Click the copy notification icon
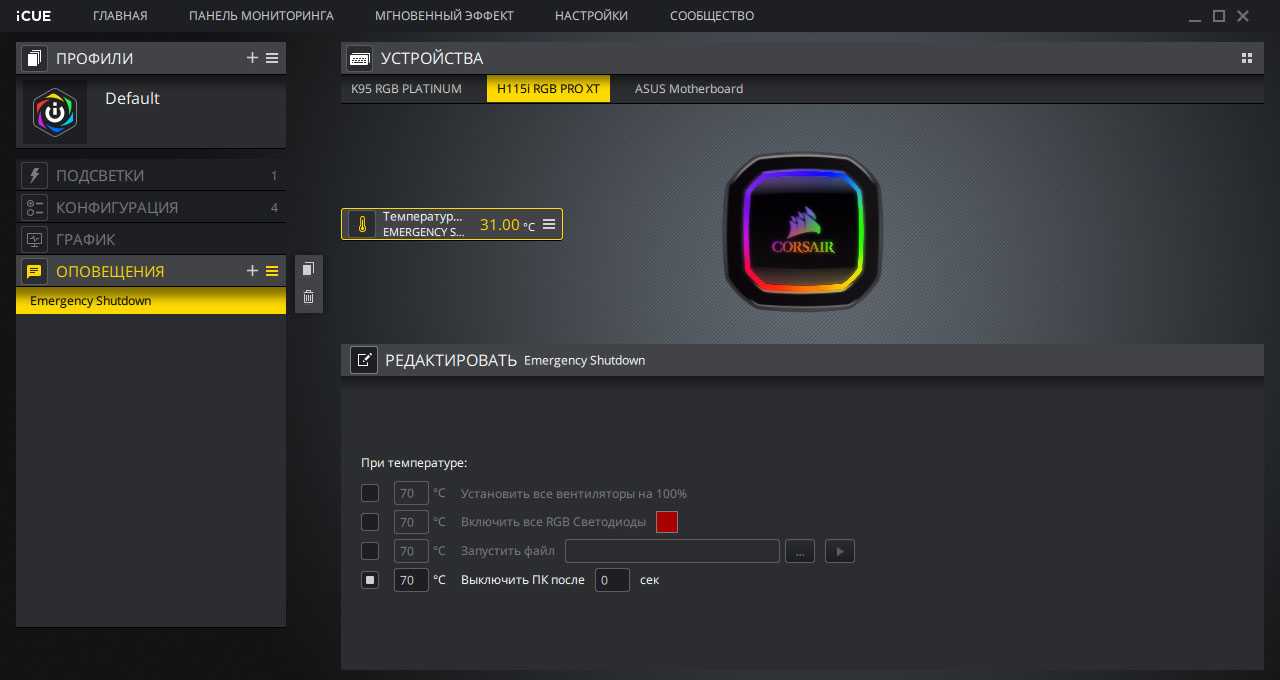Screen dimensions: 1280x680 pos(308,269)
